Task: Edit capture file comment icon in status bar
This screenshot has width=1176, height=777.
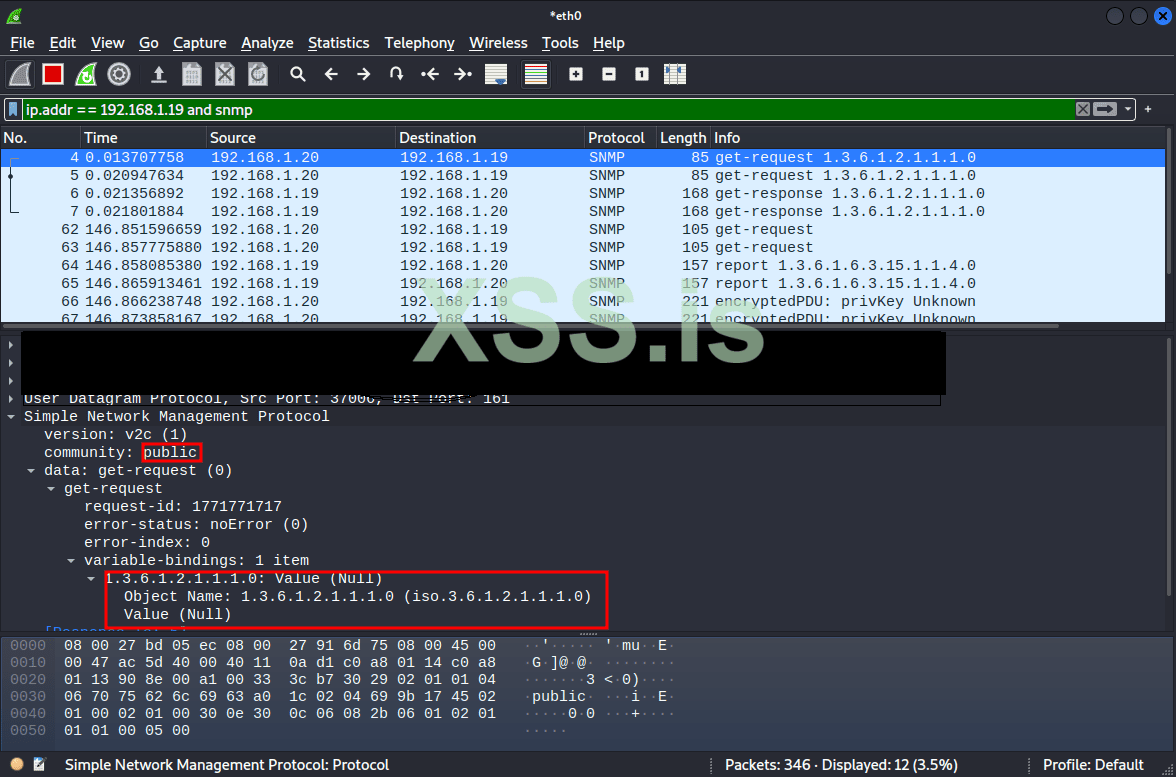Action: [40, 765]
